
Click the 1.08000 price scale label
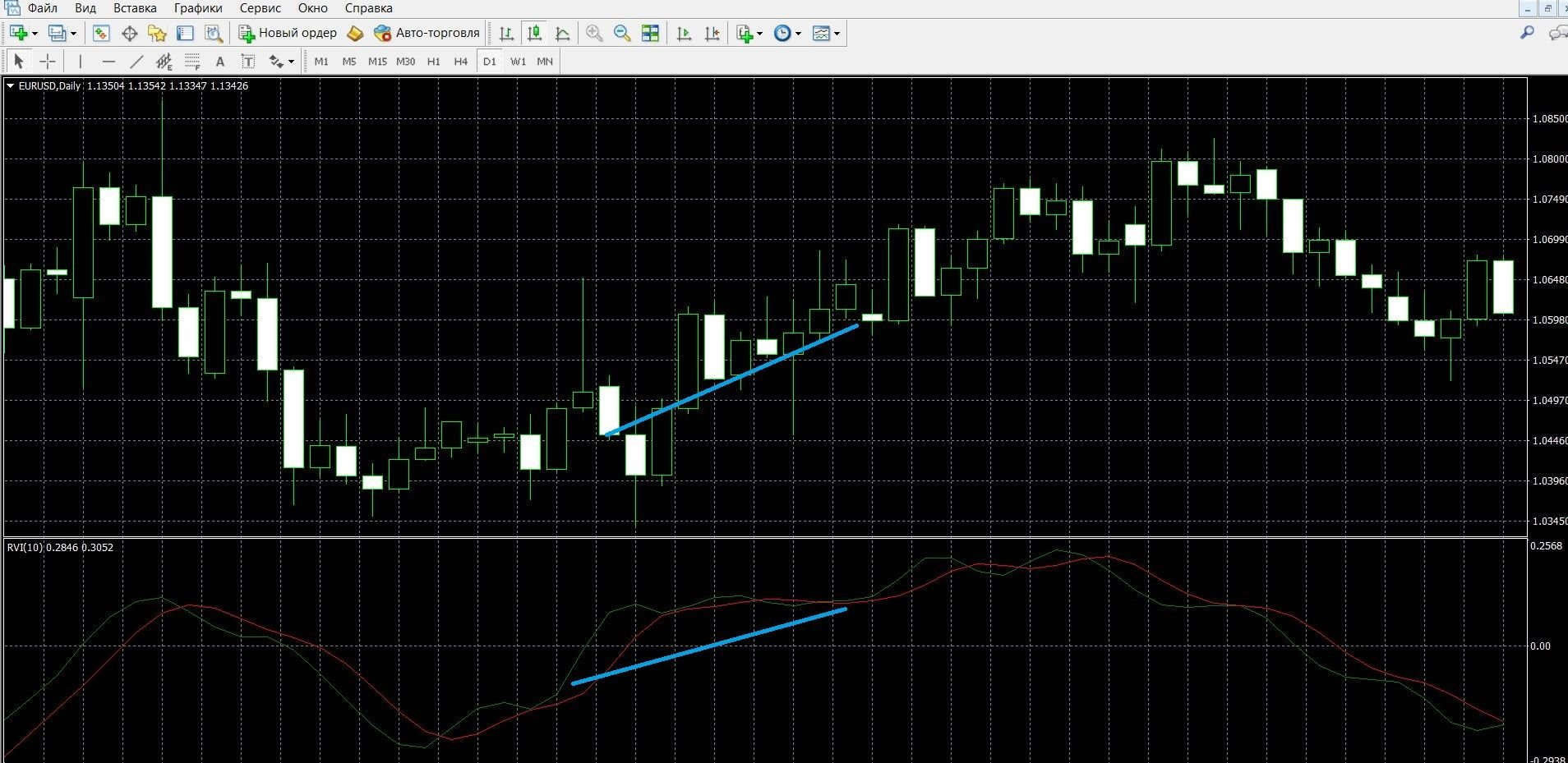click(x=1550, y=159)
